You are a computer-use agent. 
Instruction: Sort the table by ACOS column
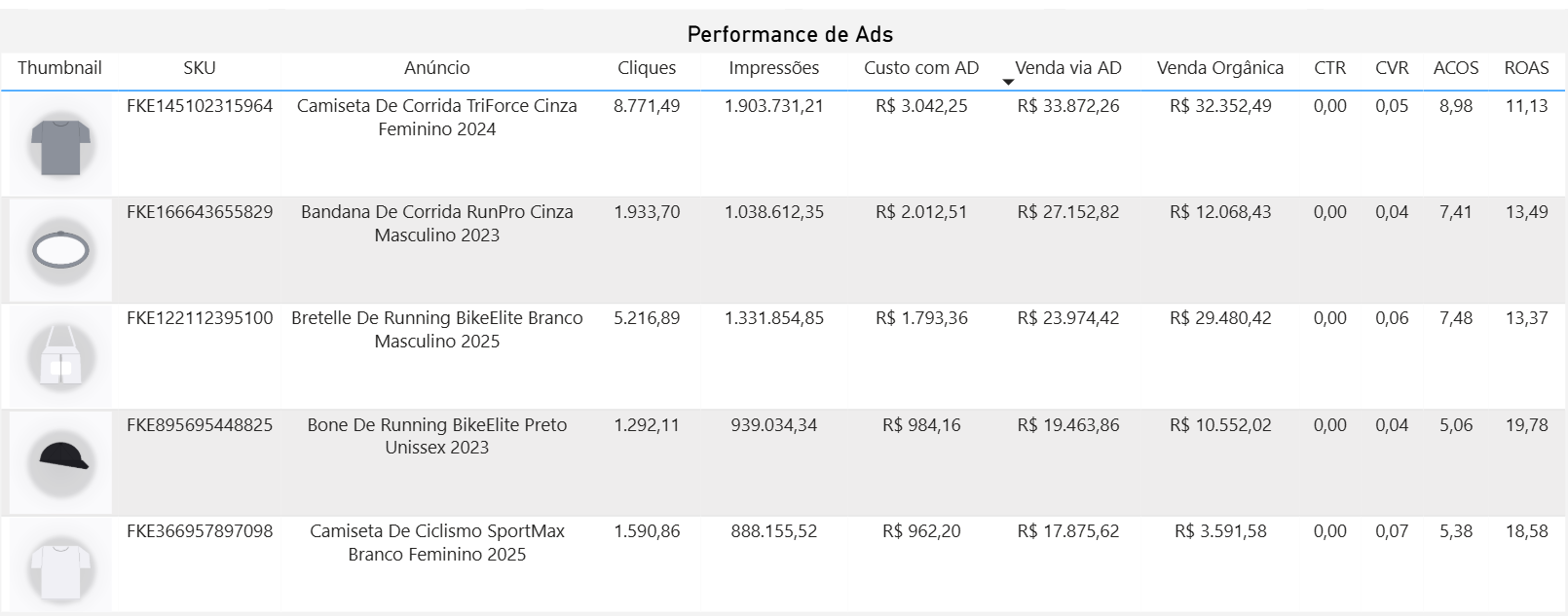click(1454, 68)
